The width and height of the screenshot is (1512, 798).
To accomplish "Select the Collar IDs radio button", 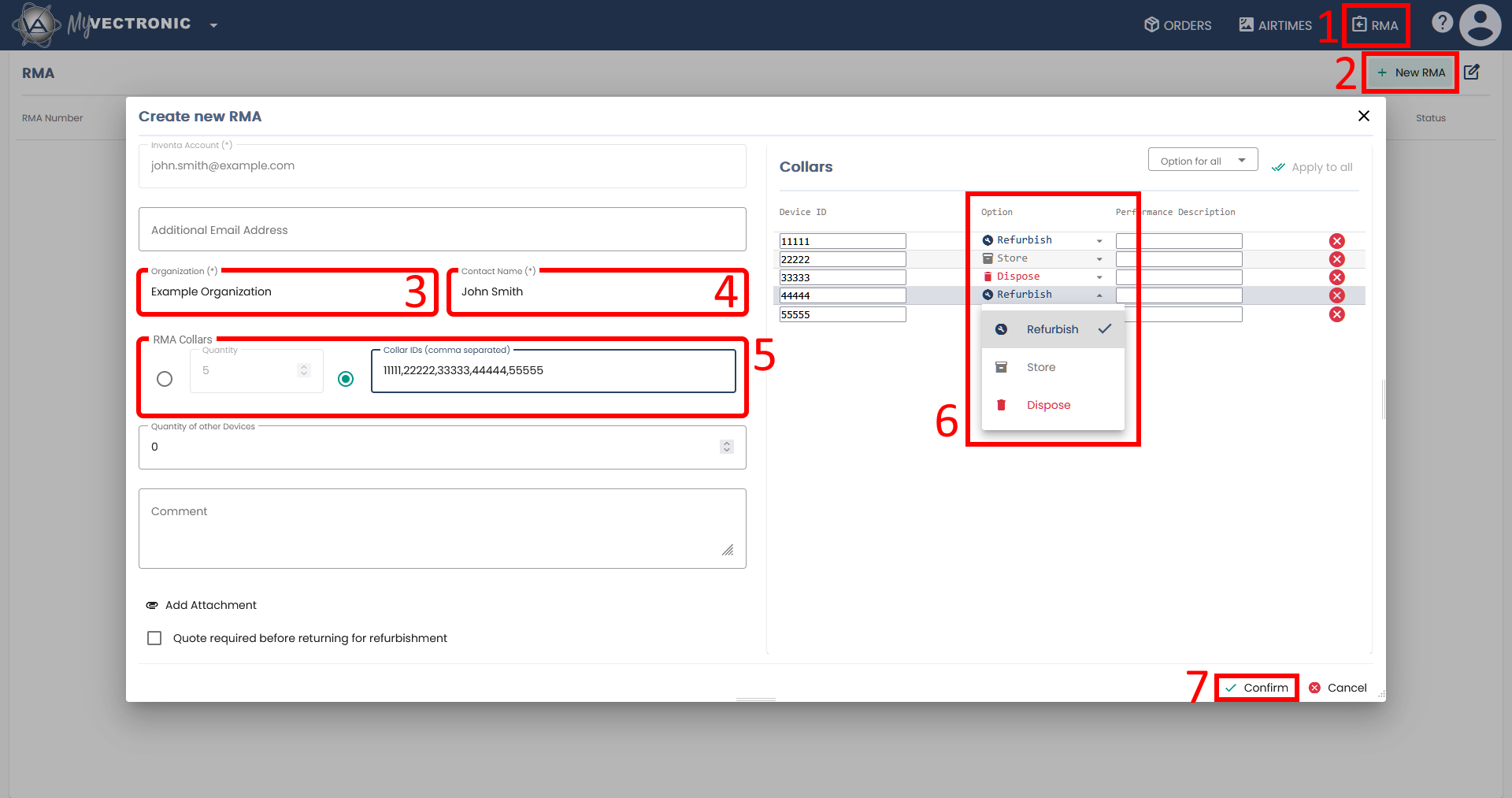I will click(x=346, y=379).
